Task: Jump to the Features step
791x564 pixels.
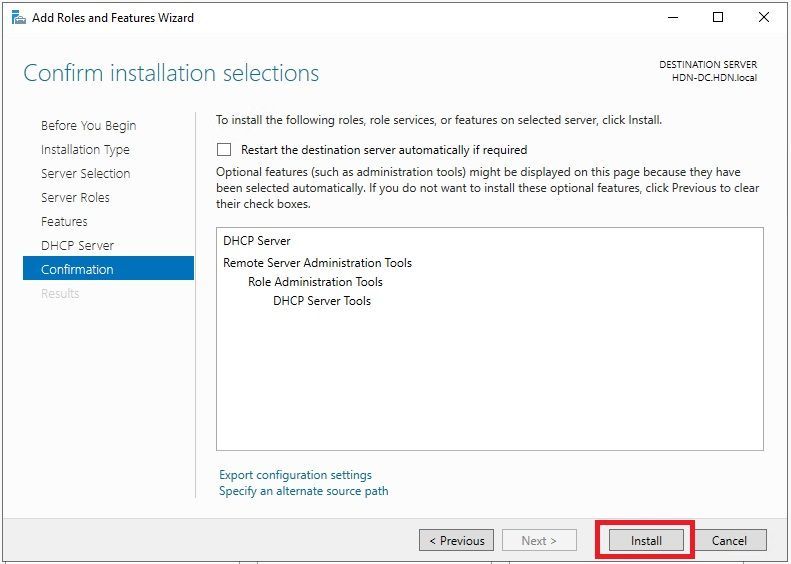Action: [x=64, y=221]
